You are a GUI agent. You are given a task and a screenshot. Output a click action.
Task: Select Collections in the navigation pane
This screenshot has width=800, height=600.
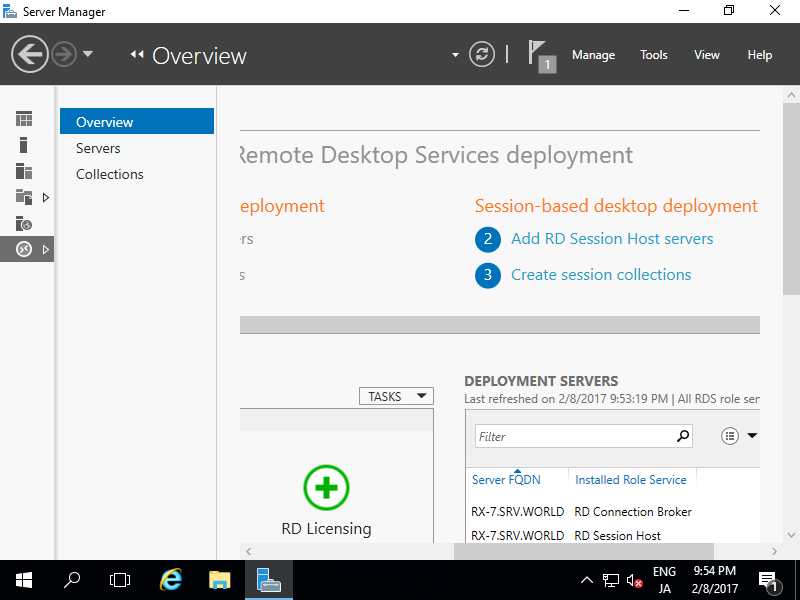[110, 174]
